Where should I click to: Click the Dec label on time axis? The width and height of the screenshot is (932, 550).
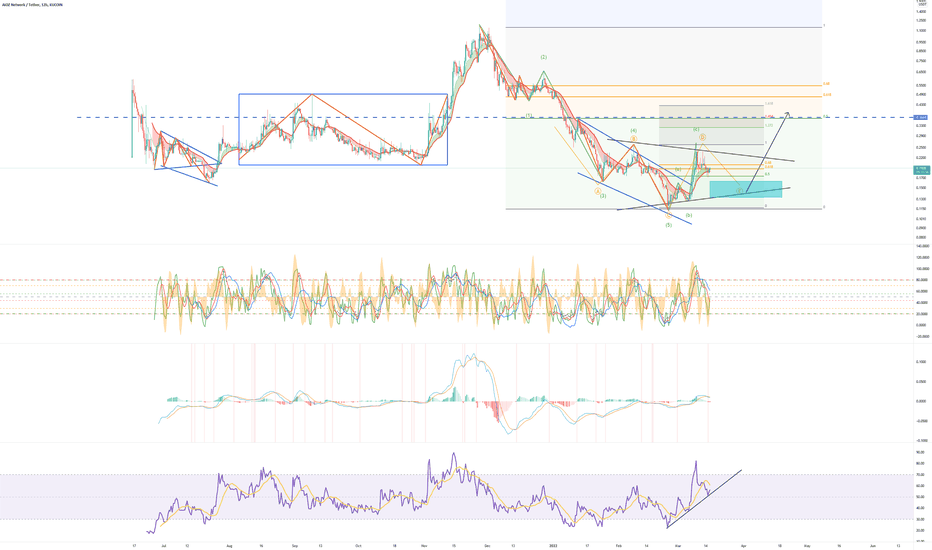(487, 545)
